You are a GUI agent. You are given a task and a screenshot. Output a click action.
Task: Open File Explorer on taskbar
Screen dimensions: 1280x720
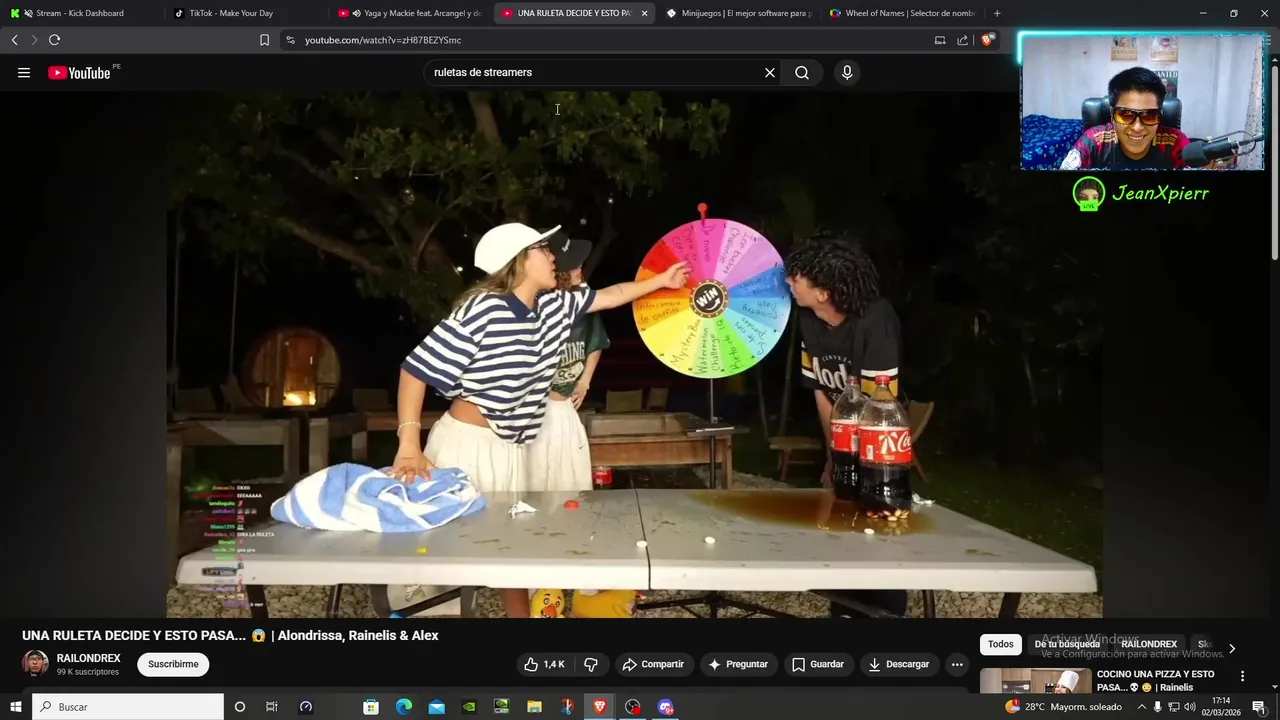coord(534,707)
